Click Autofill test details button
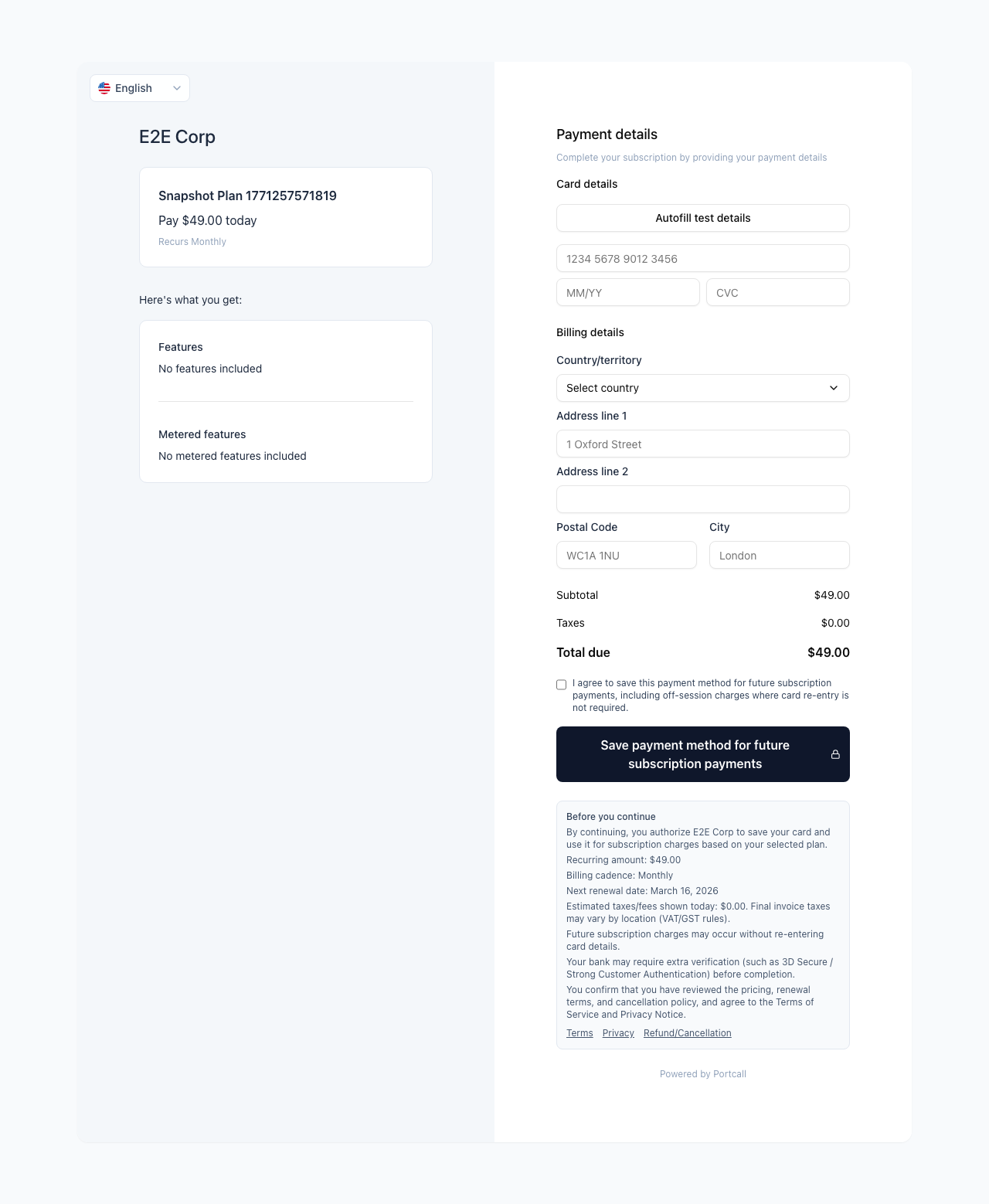 click(x=702, y=218)
